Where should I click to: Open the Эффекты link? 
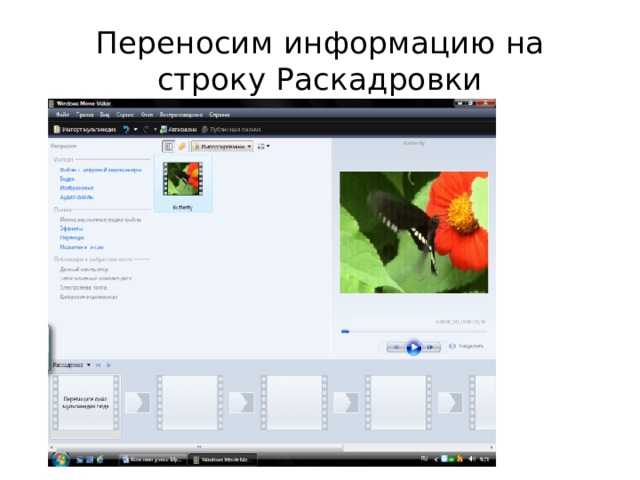[71, 229]
